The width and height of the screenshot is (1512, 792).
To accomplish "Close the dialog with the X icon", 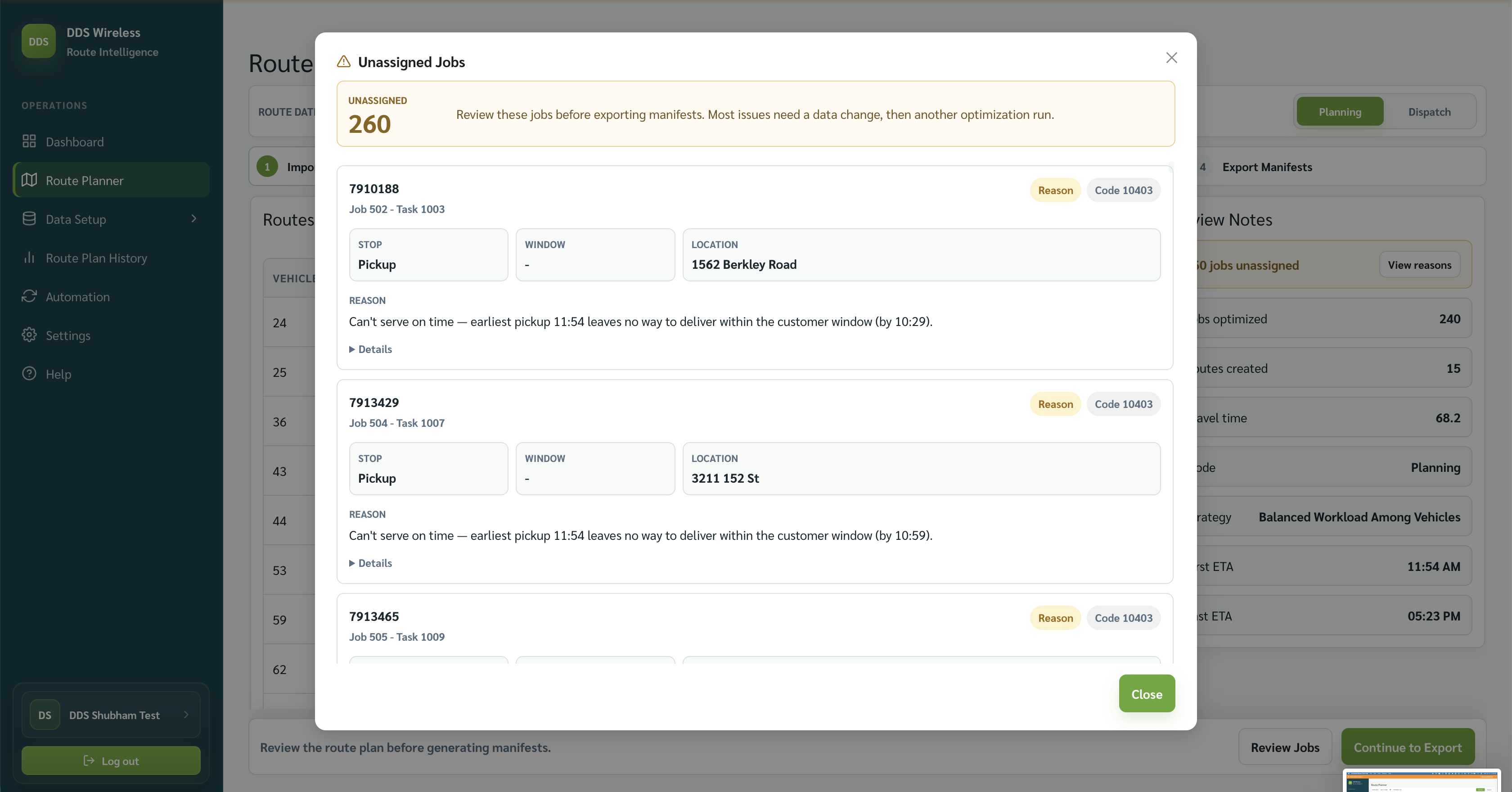I will click(x=1171, y=58).
